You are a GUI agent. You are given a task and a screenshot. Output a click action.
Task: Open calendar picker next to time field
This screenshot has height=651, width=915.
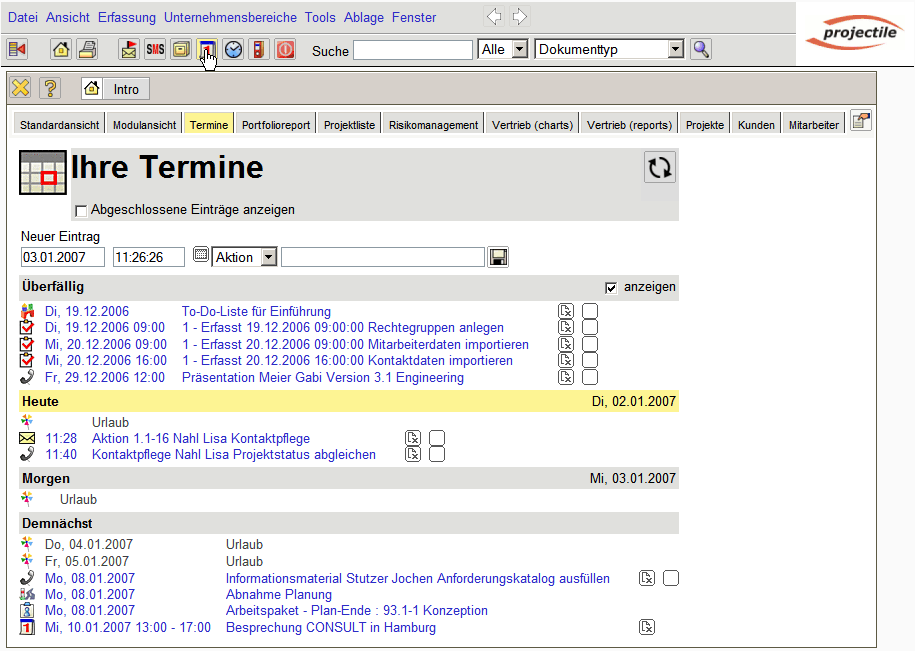200,257
